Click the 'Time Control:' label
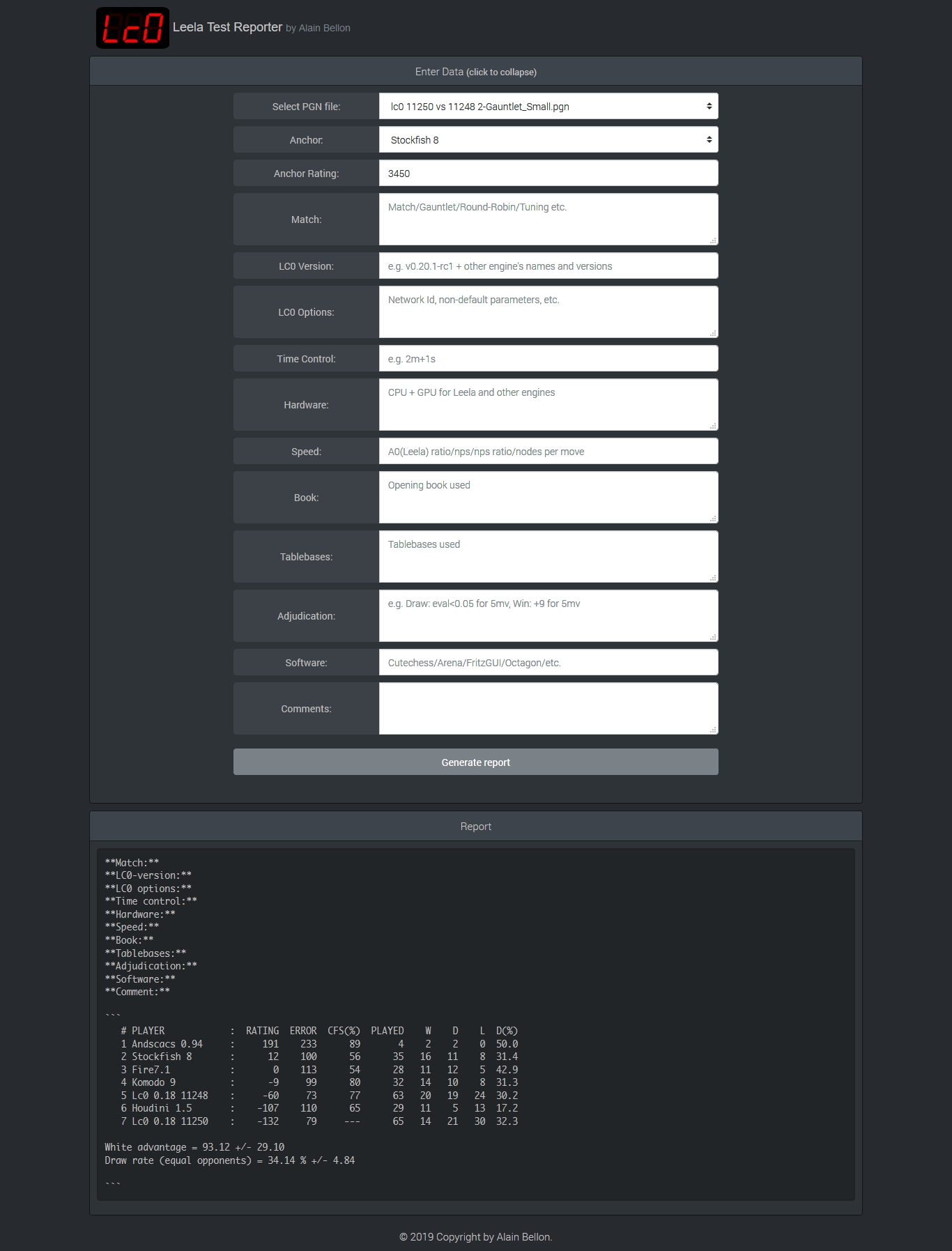The width and height of the screenshot is (952, 1251). click(306, 359)
